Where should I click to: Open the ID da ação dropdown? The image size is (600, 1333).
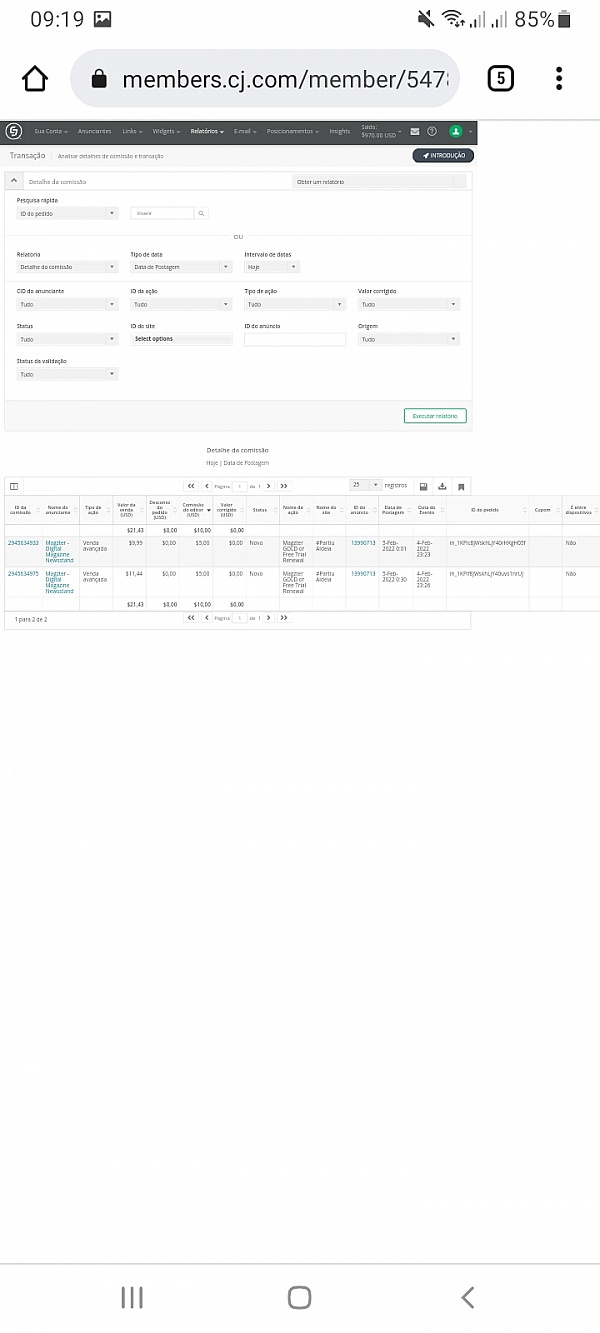(x=182, y=304)
